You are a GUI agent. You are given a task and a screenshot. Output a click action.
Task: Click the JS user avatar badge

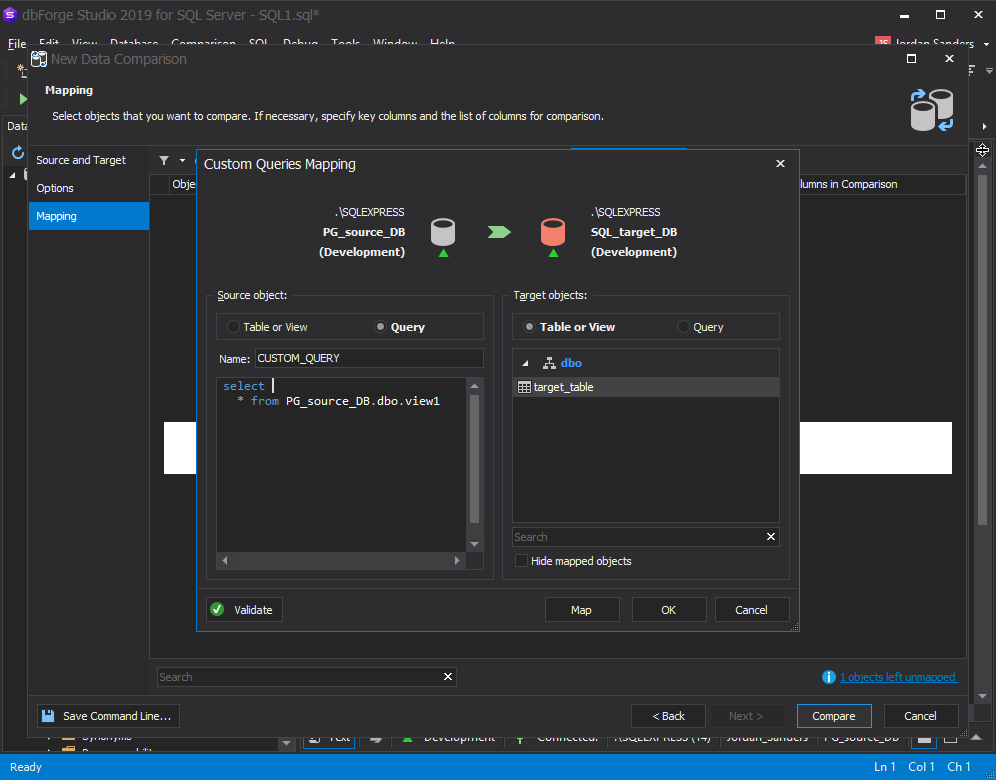[x=882, y=43]
